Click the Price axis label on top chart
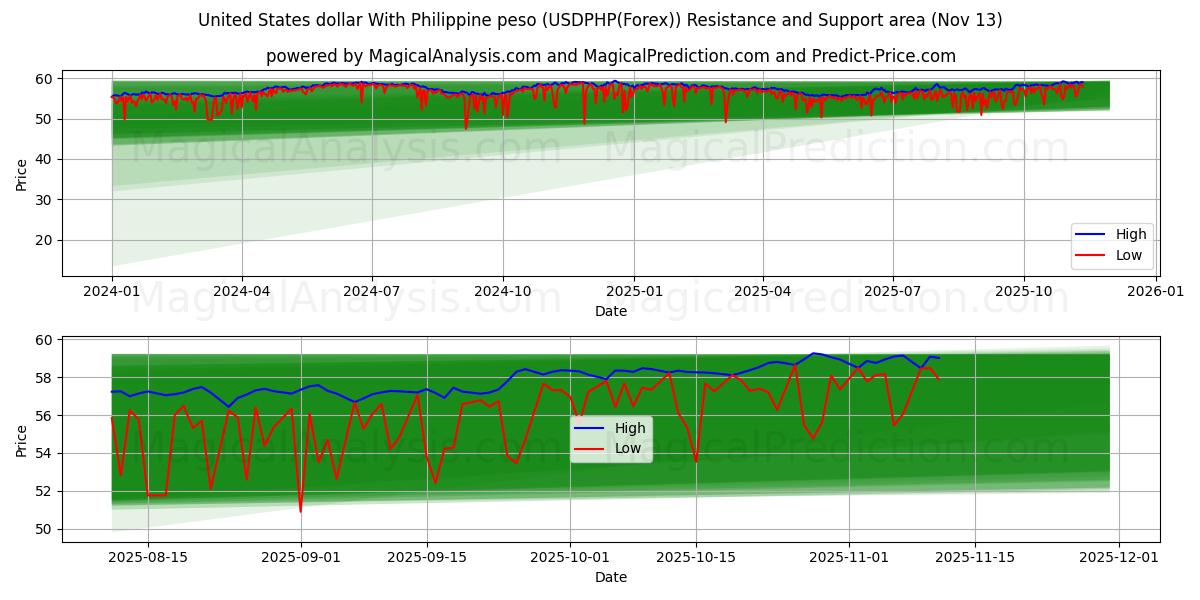 [x=22, y=173]
